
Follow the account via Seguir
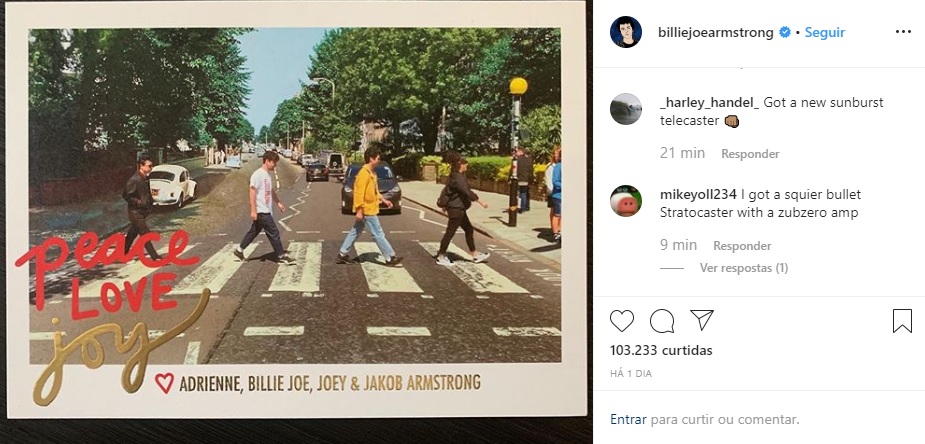click(825, 32)
